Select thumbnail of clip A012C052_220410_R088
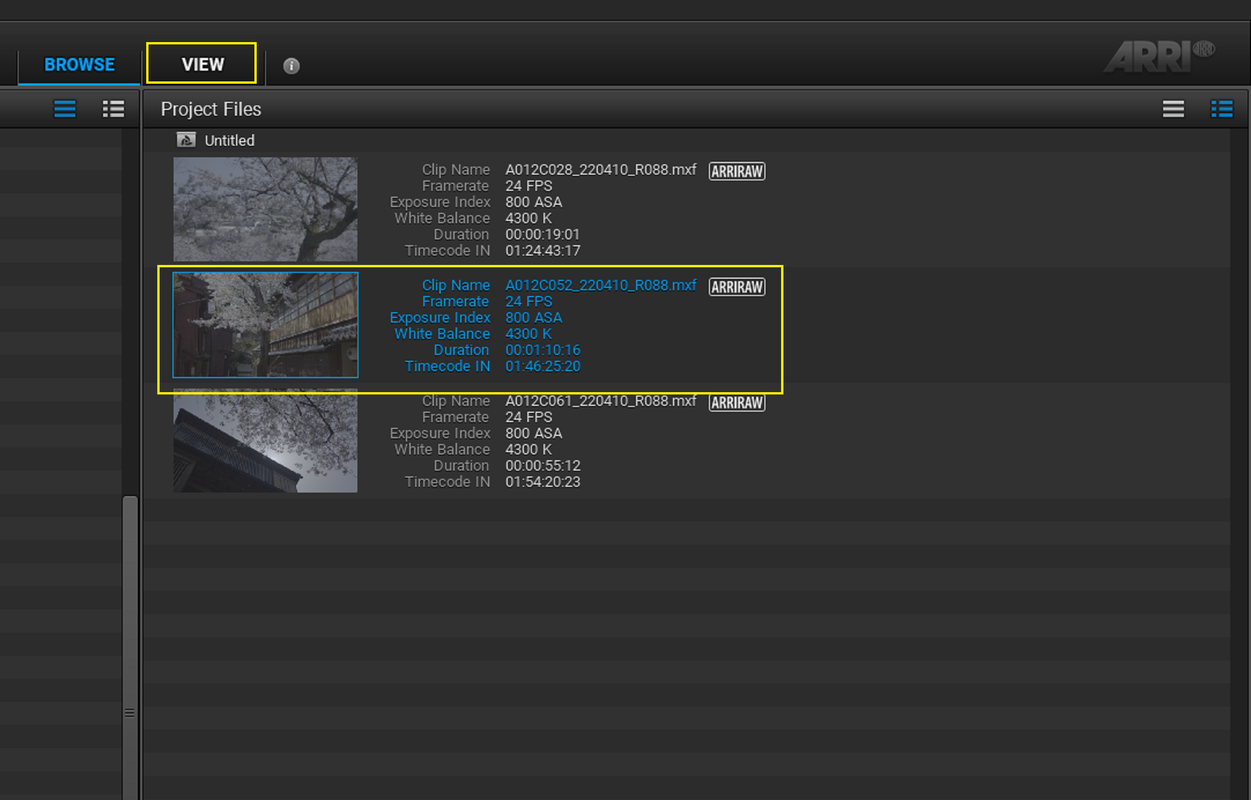The height and width of the screenshot is (800, 1251). tap(265, 325)
